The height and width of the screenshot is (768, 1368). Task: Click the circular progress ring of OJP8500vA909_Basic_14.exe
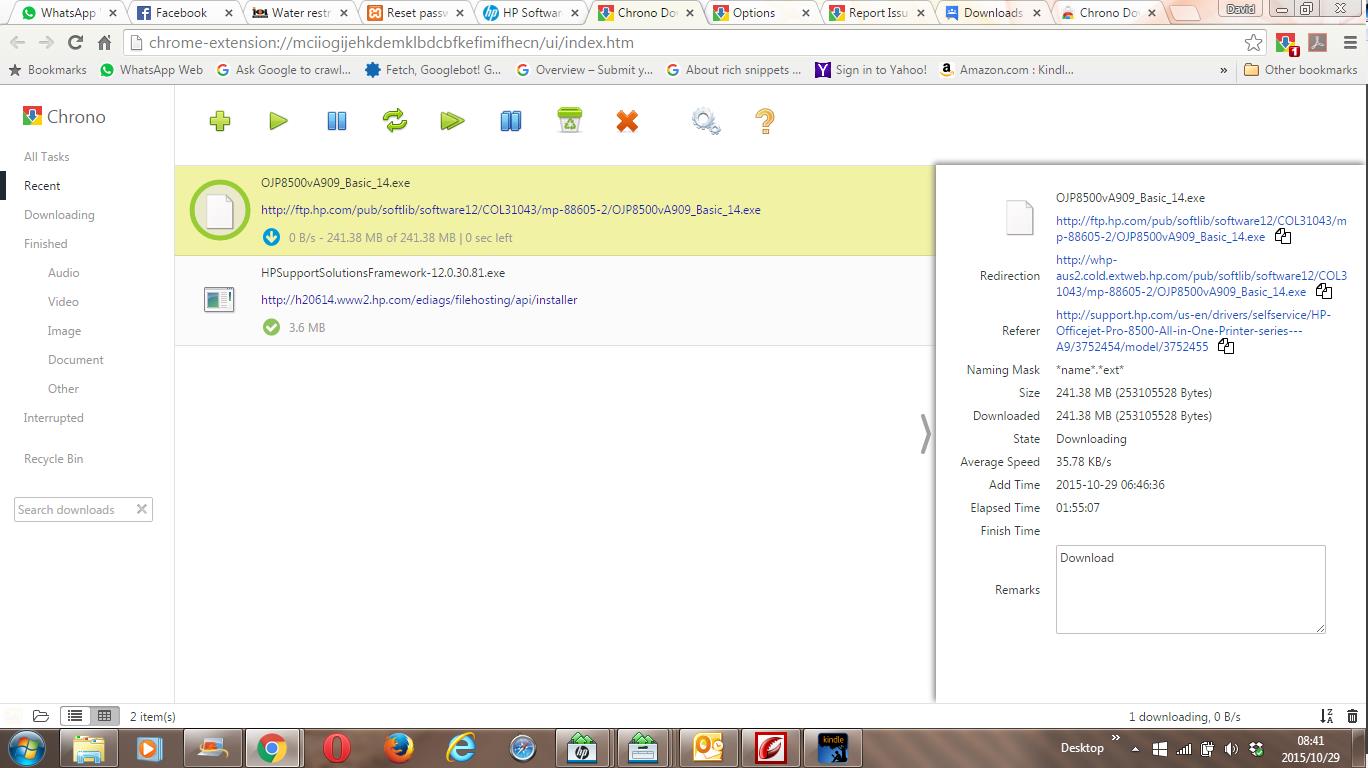tap(220, 210)
